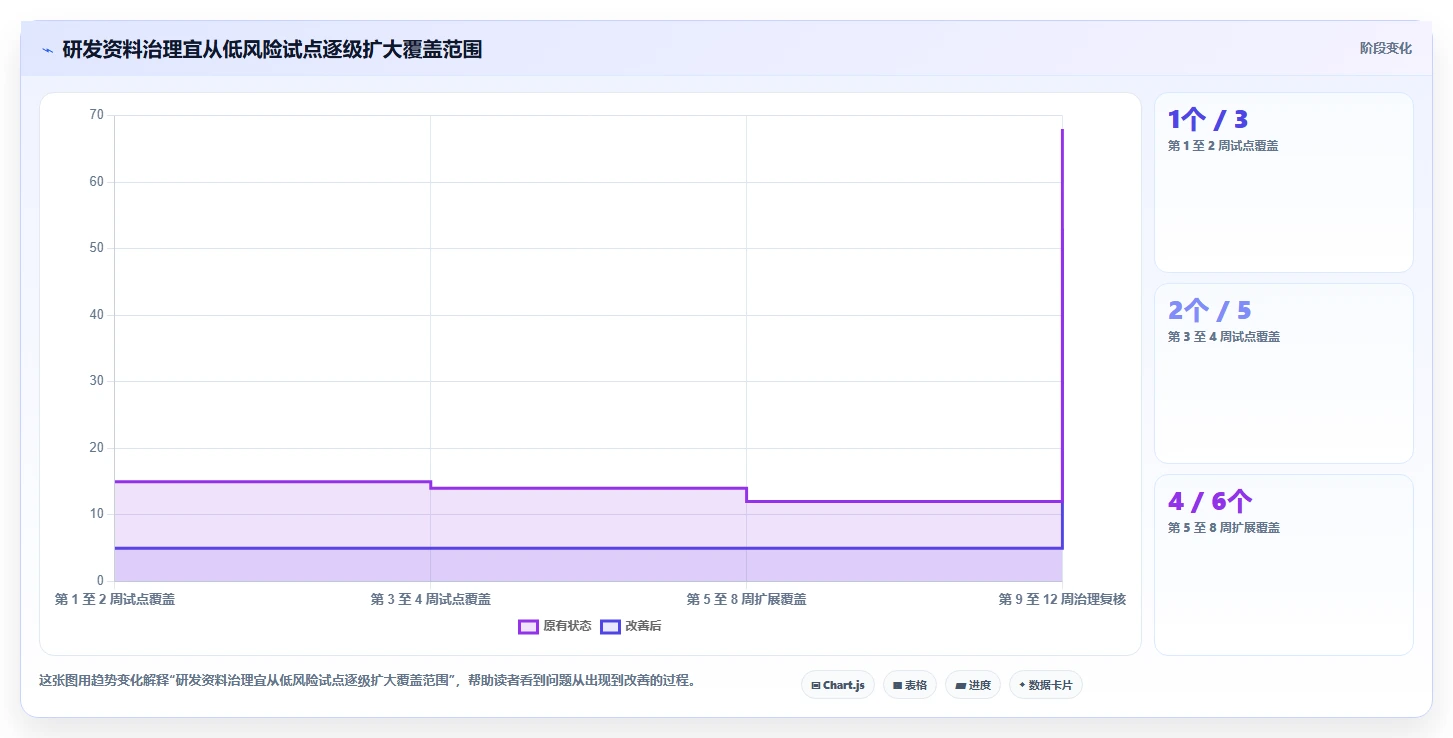The image size is (1453, 738).
Task: Click the 第 3 至 4 周试点覆盖 axis label
Action: point(430,600)
